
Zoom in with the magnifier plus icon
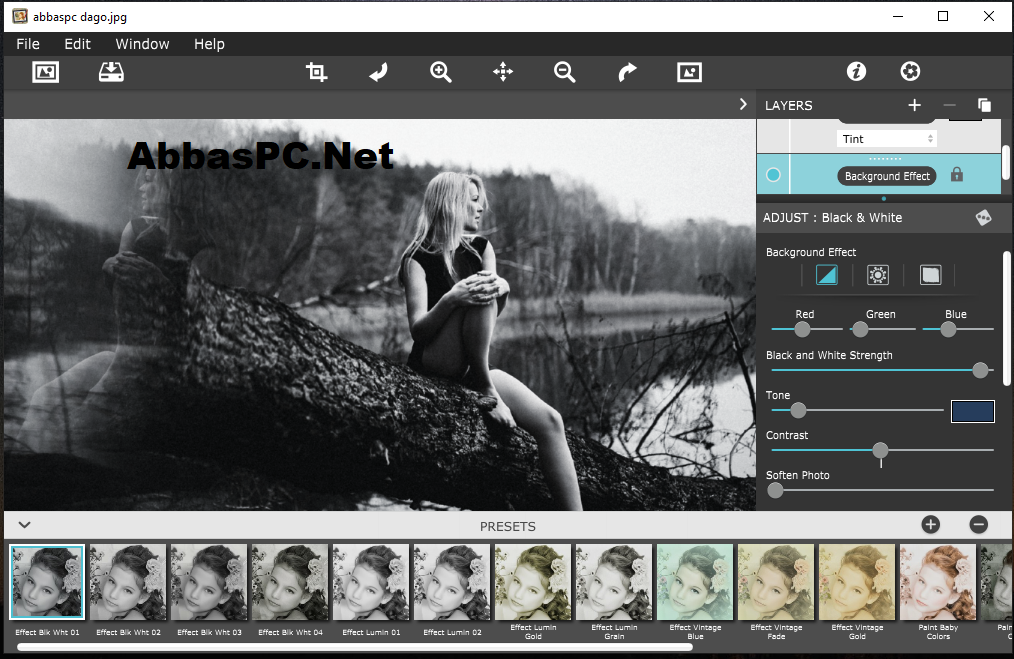pyautogui.click(x=441, y=72)
